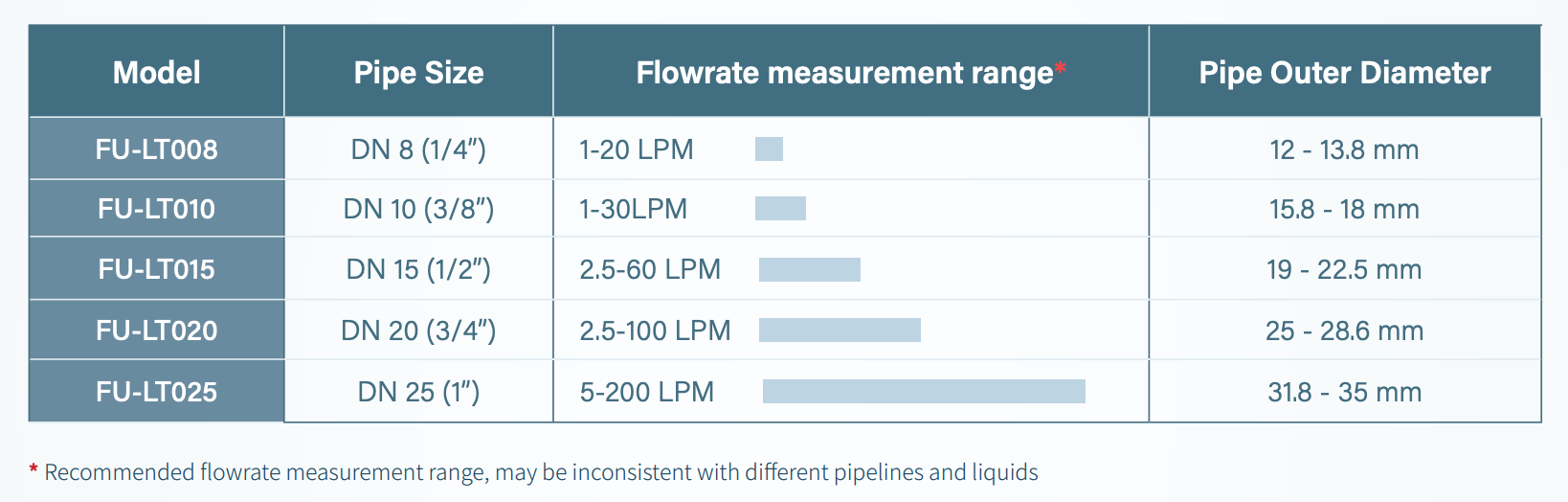This screenshot has width=1568, height=502.
Task: Click the 5-200 LPM range bar
Action: click(924, 391)
